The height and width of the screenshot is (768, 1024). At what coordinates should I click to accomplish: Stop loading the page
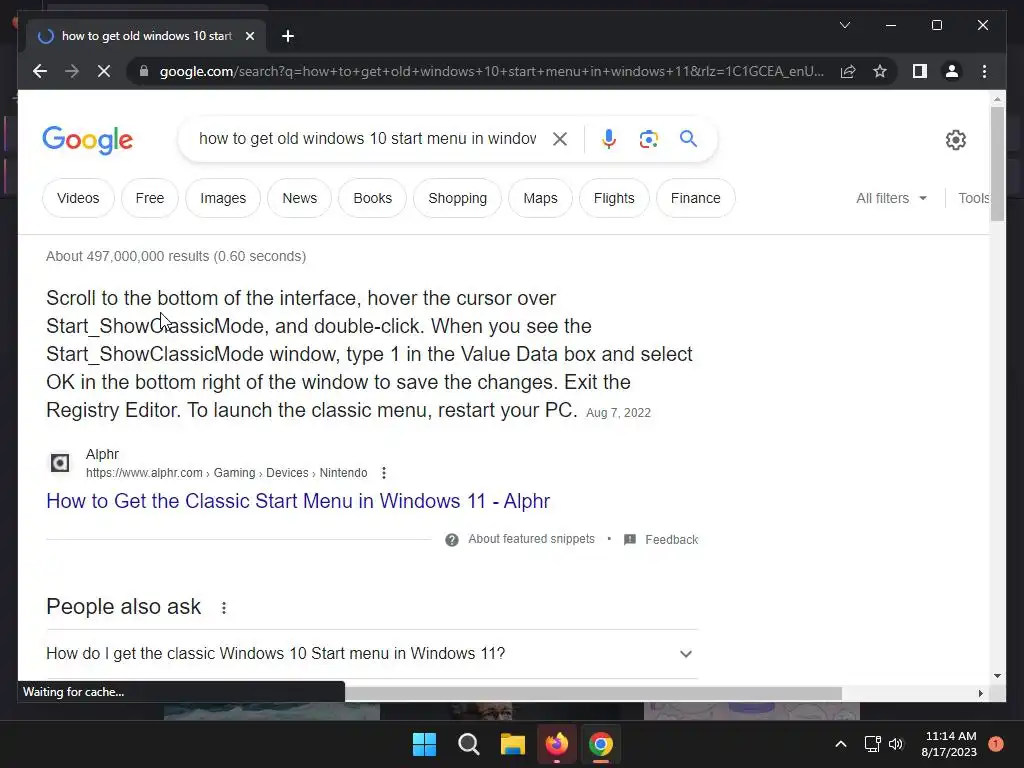click(x=104, y=71)
